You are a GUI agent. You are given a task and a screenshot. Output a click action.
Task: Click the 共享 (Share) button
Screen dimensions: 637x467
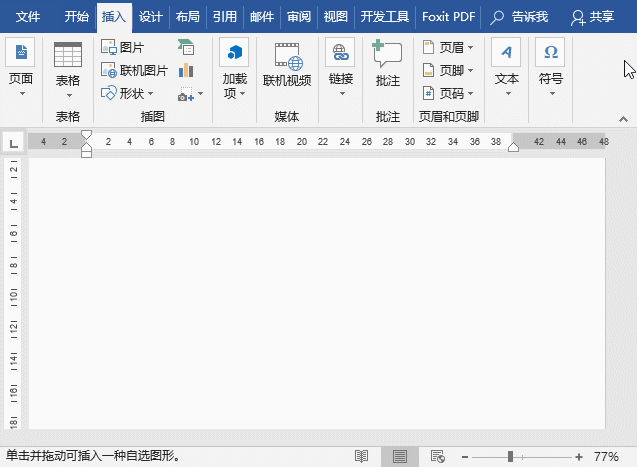593,16
